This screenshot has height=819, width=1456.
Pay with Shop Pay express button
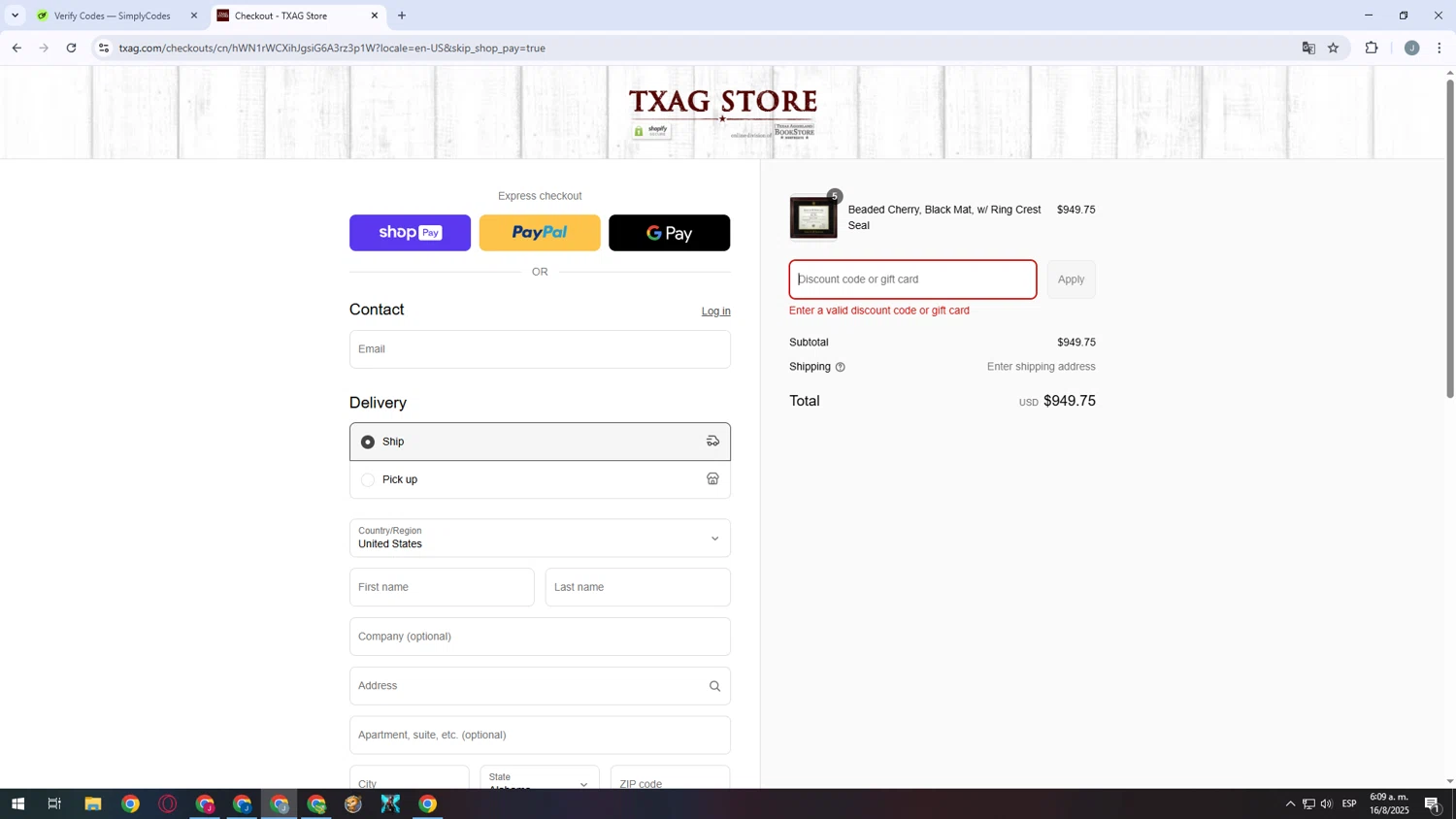[410, 233]
